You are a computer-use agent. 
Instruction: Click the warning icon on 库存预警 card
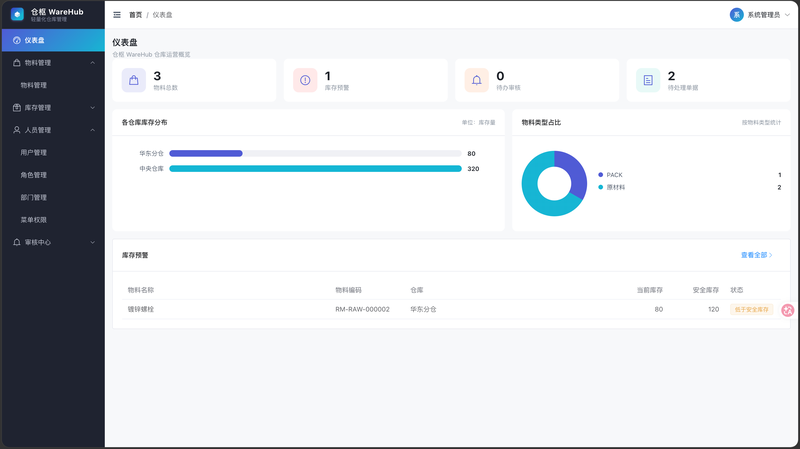305,80
